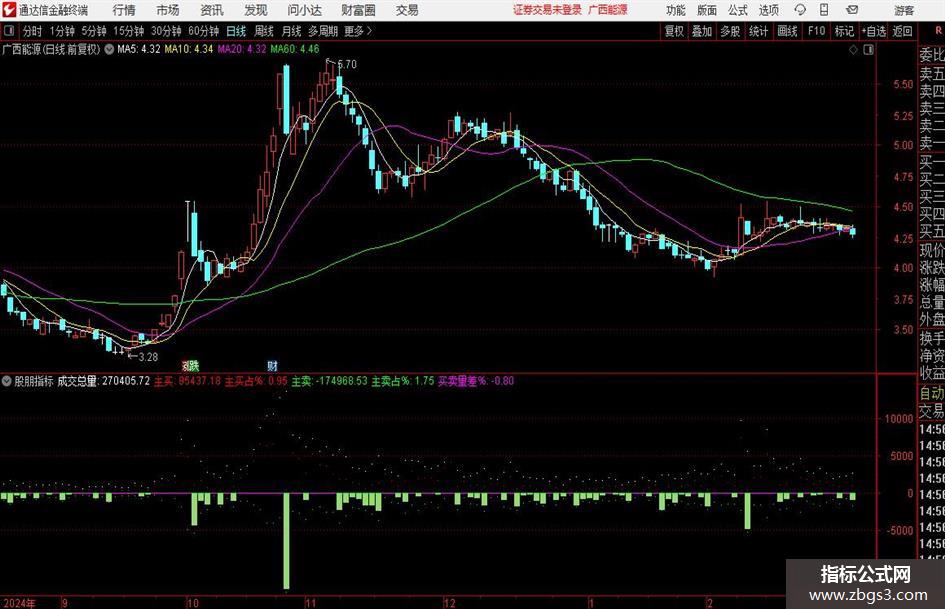945x609 pixels.
Task: Click the MA20: 4.32 indicator value
Action: [242, 49]
